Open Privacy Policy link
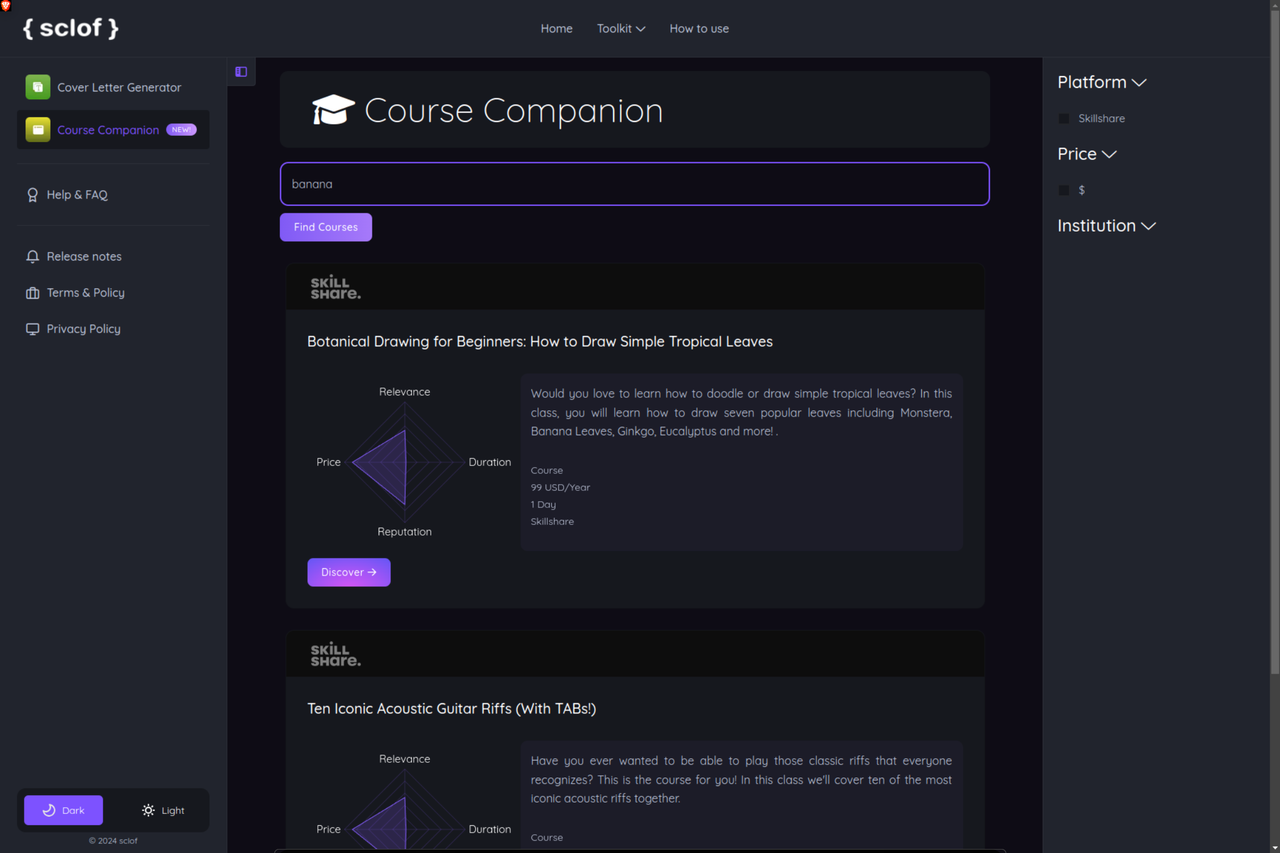The image size is (1280, 853). (83, 329)
